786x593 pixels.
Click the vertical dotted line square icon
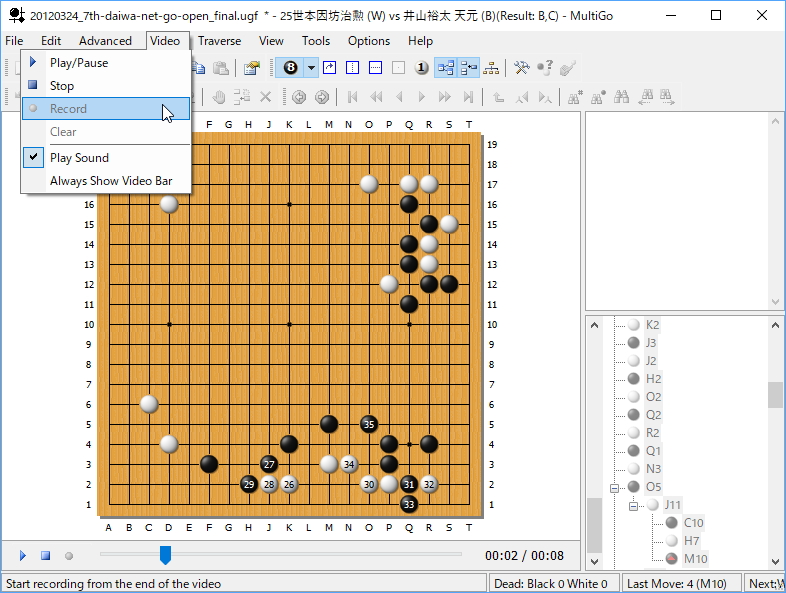pyautogui.click(x=352, y=68)
